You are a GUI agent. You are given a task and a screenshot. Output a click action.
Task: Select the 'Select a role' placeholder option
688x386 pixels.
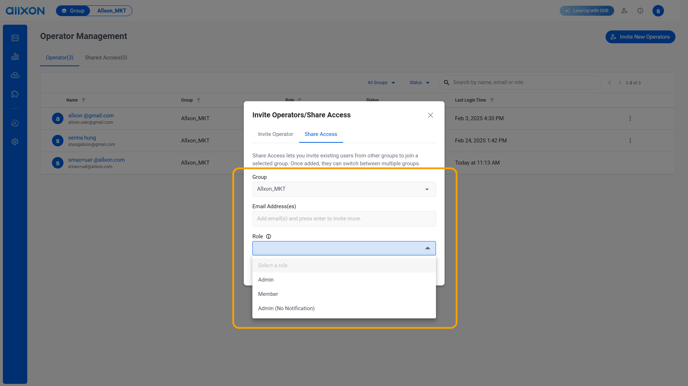344,265
